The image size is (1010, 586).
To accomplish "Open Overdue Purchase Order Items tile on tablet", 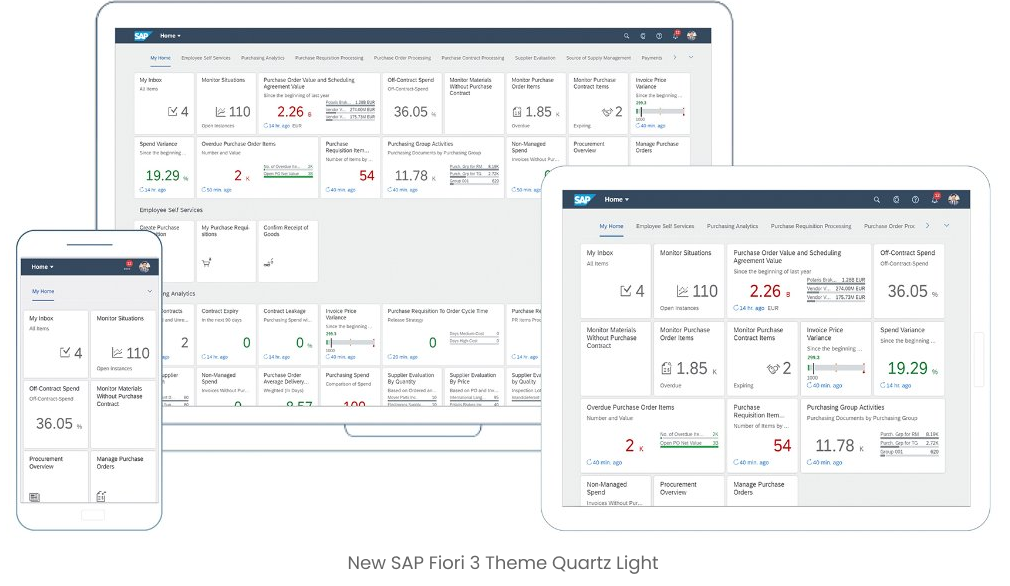I will [x=653, y=436].
